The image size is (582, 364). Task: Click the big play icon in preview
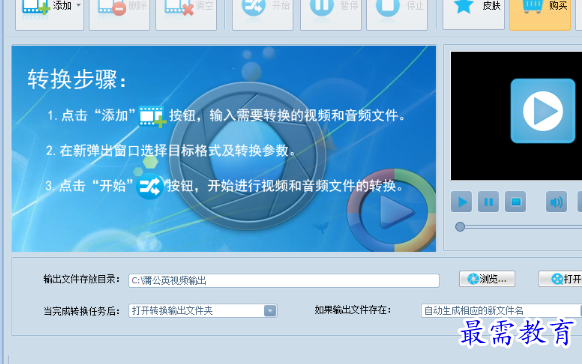pyautogui.click(x=543, y=111)
